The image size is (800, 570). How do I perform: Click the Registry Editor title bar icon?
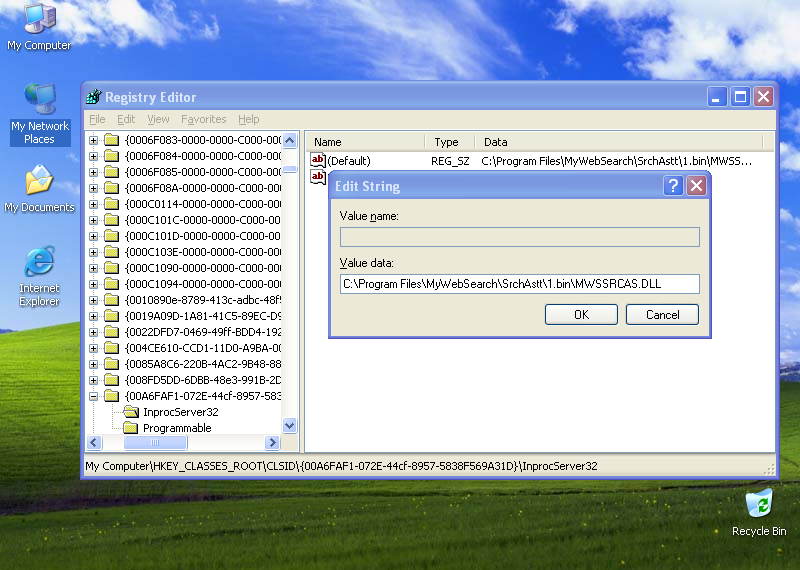coord(94,97)
